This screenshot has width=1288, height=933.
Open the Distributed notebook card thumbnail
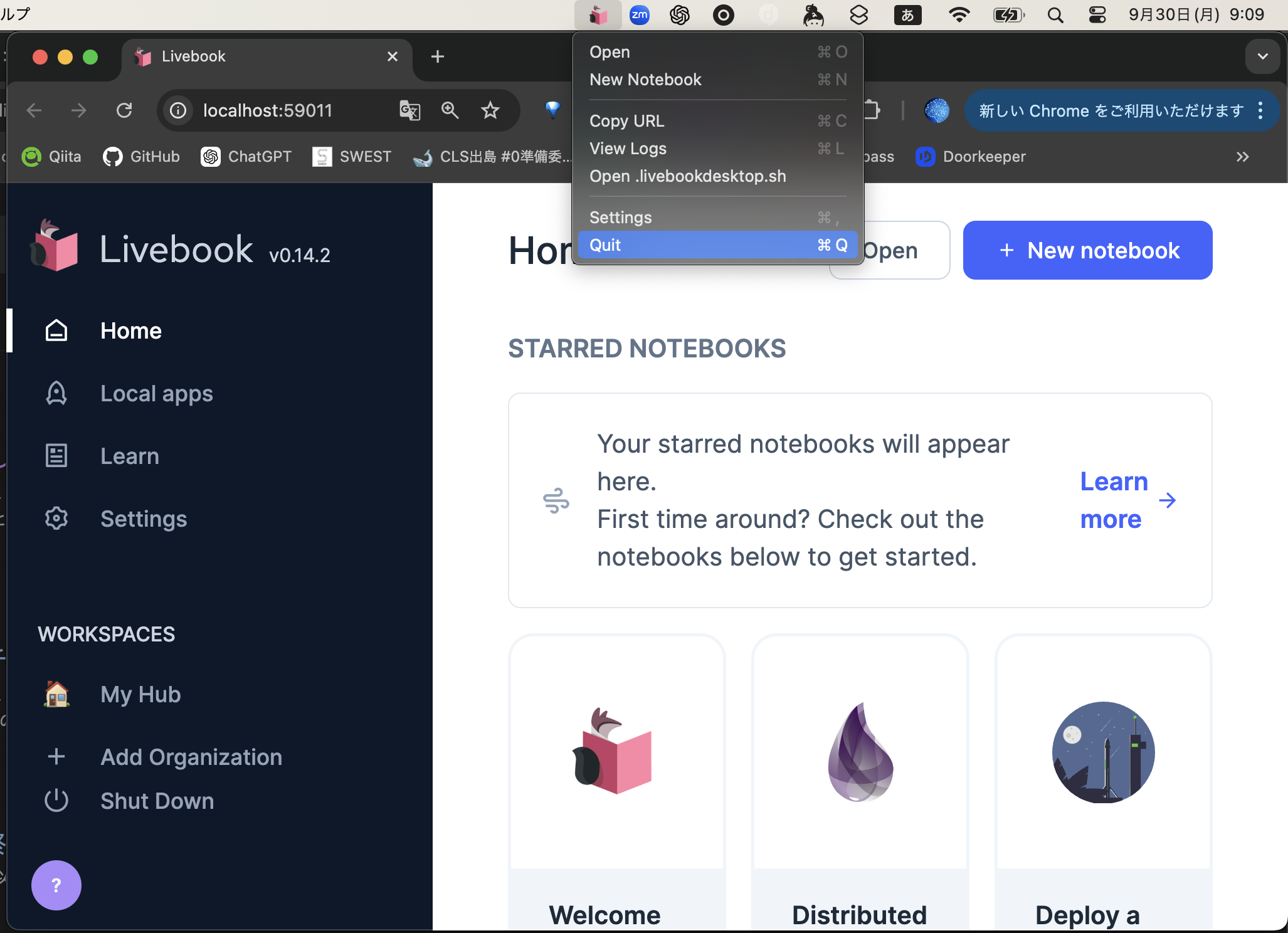coord(860,752)
